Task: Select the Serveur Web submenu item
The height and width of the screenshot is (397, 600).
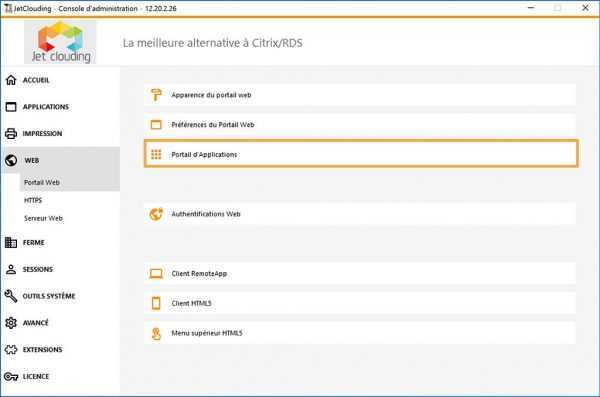Action: [43, 218]
